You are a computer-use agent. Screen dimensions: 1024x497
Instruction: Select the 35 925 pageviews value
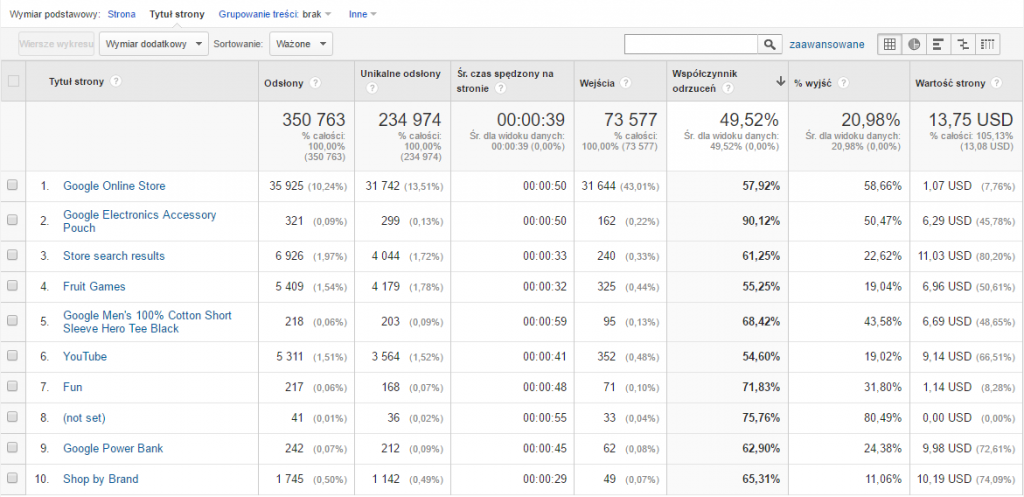(x=286, y=185)
